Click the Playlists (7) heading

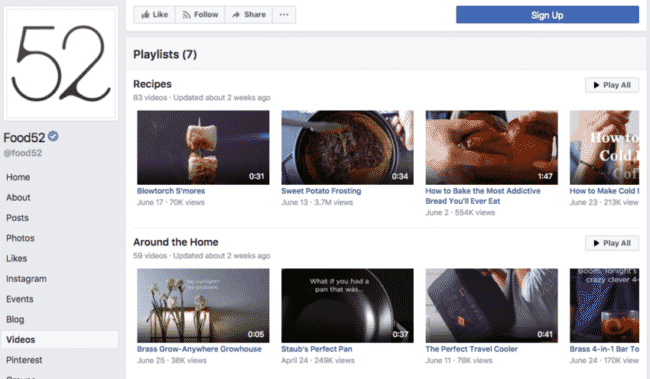(x=165, y=54)
